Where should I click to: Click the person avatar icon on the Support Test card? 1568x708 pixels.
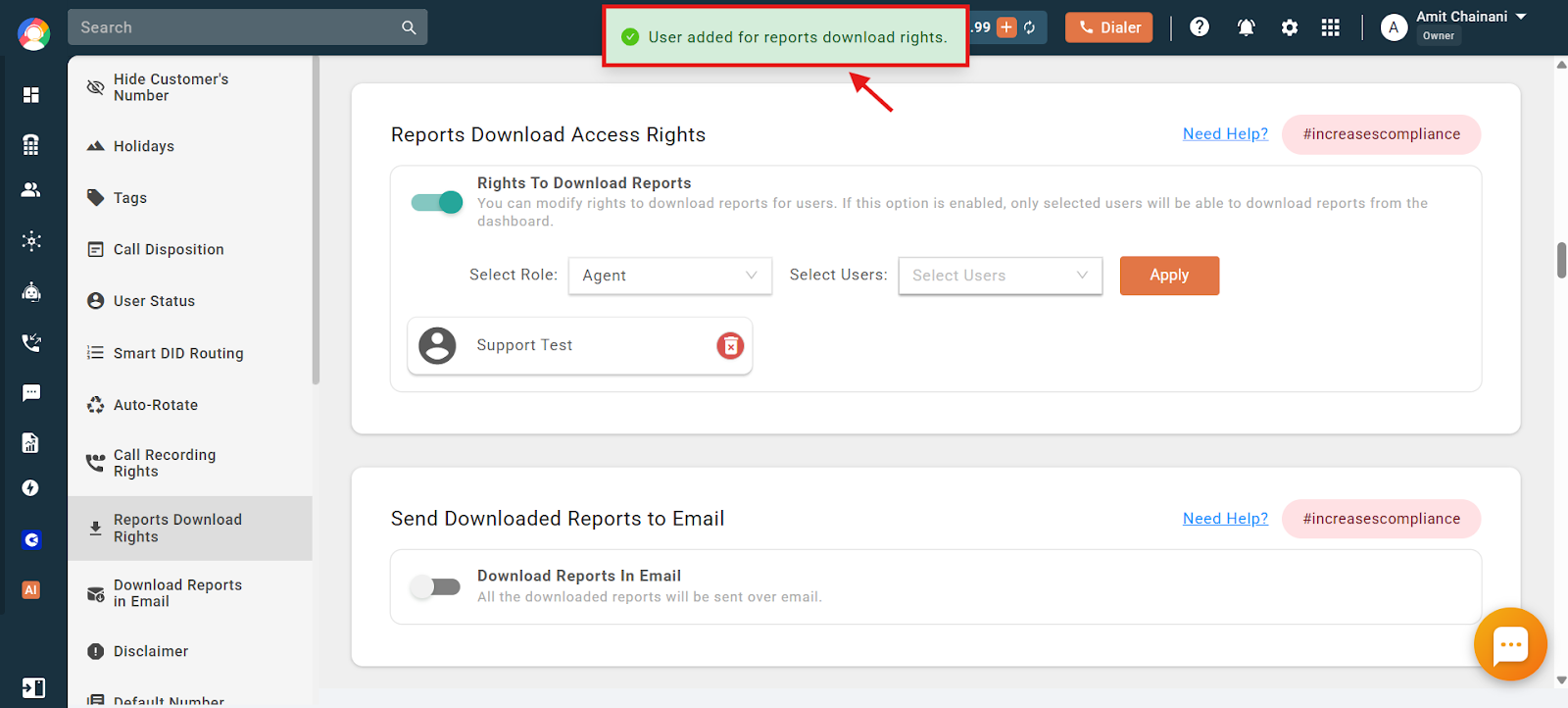pos(437,345)
